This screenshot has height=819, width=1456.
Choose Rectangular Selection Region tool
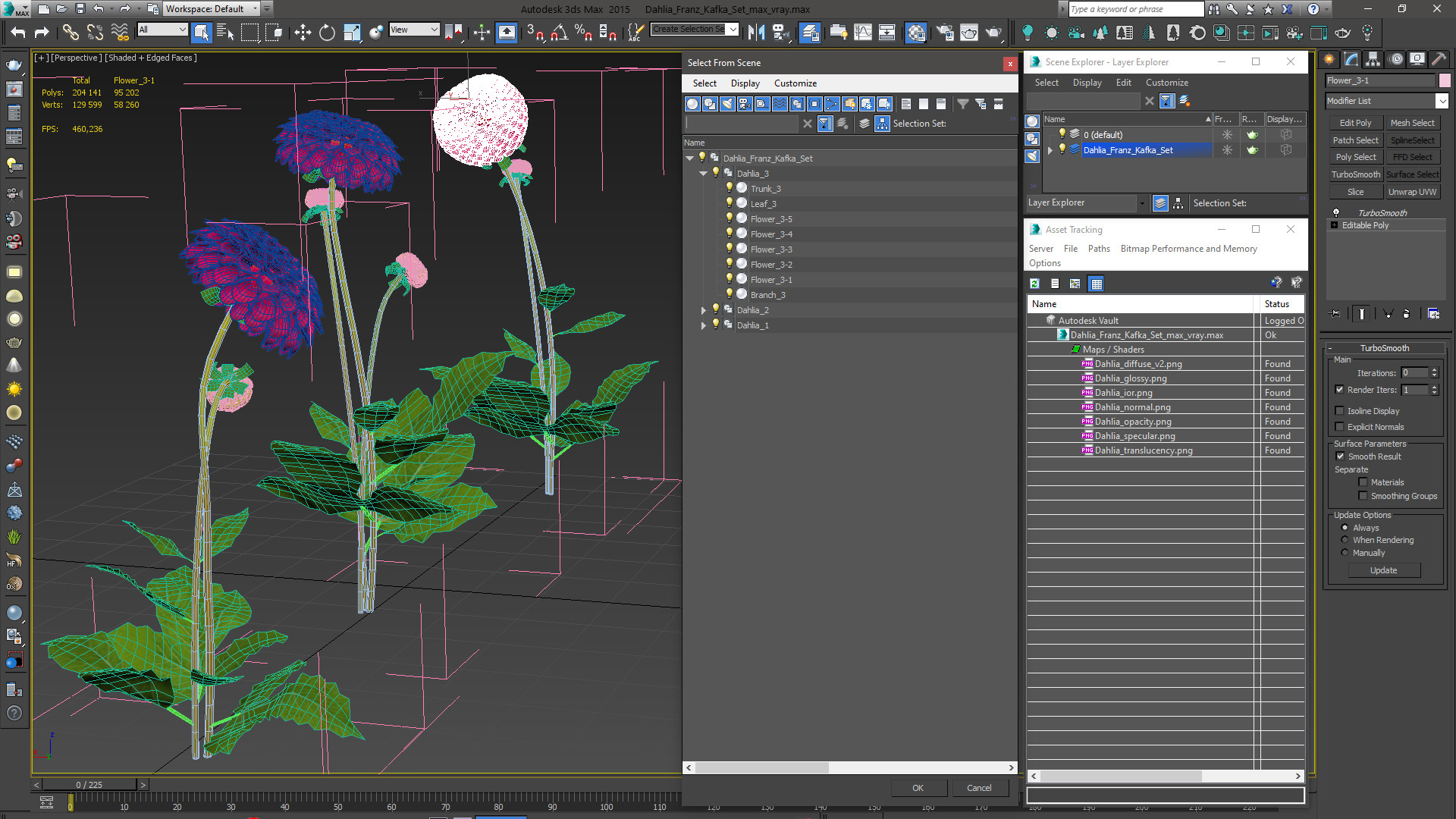pos(249,32)
